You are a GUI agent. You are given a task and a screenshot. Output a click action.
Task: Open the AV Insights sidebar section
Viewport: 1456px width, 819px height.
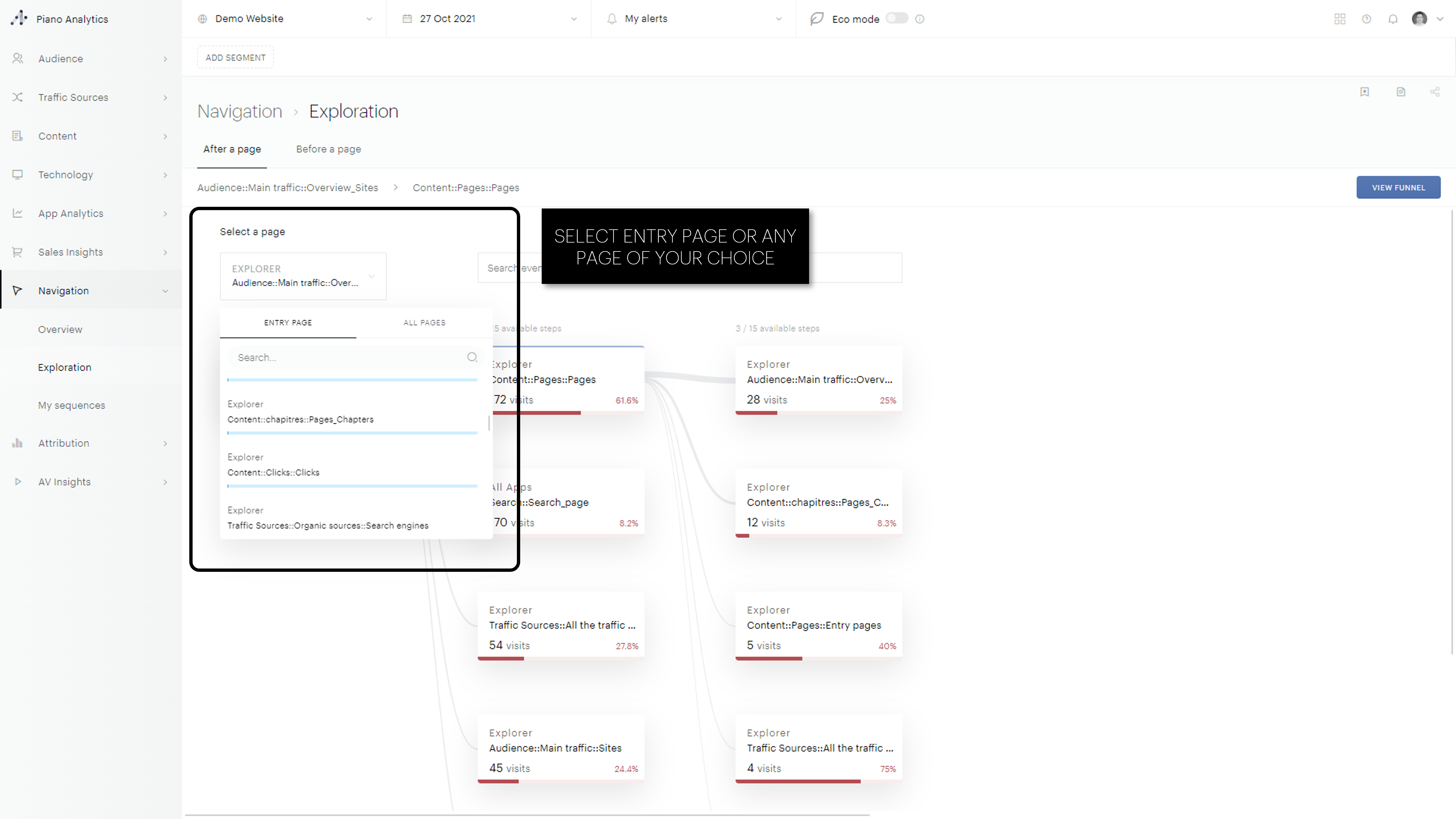64,481
